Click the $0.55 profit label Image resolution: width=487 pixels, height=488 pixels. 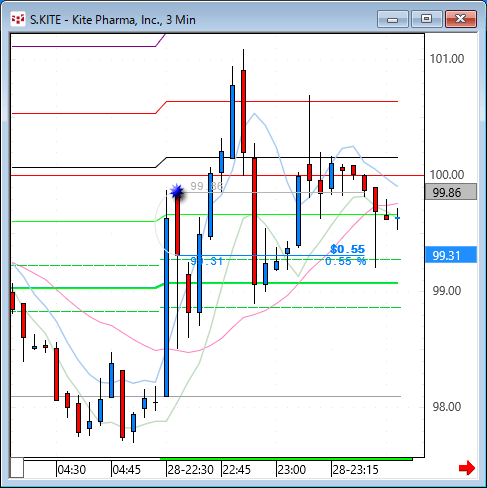348,249
